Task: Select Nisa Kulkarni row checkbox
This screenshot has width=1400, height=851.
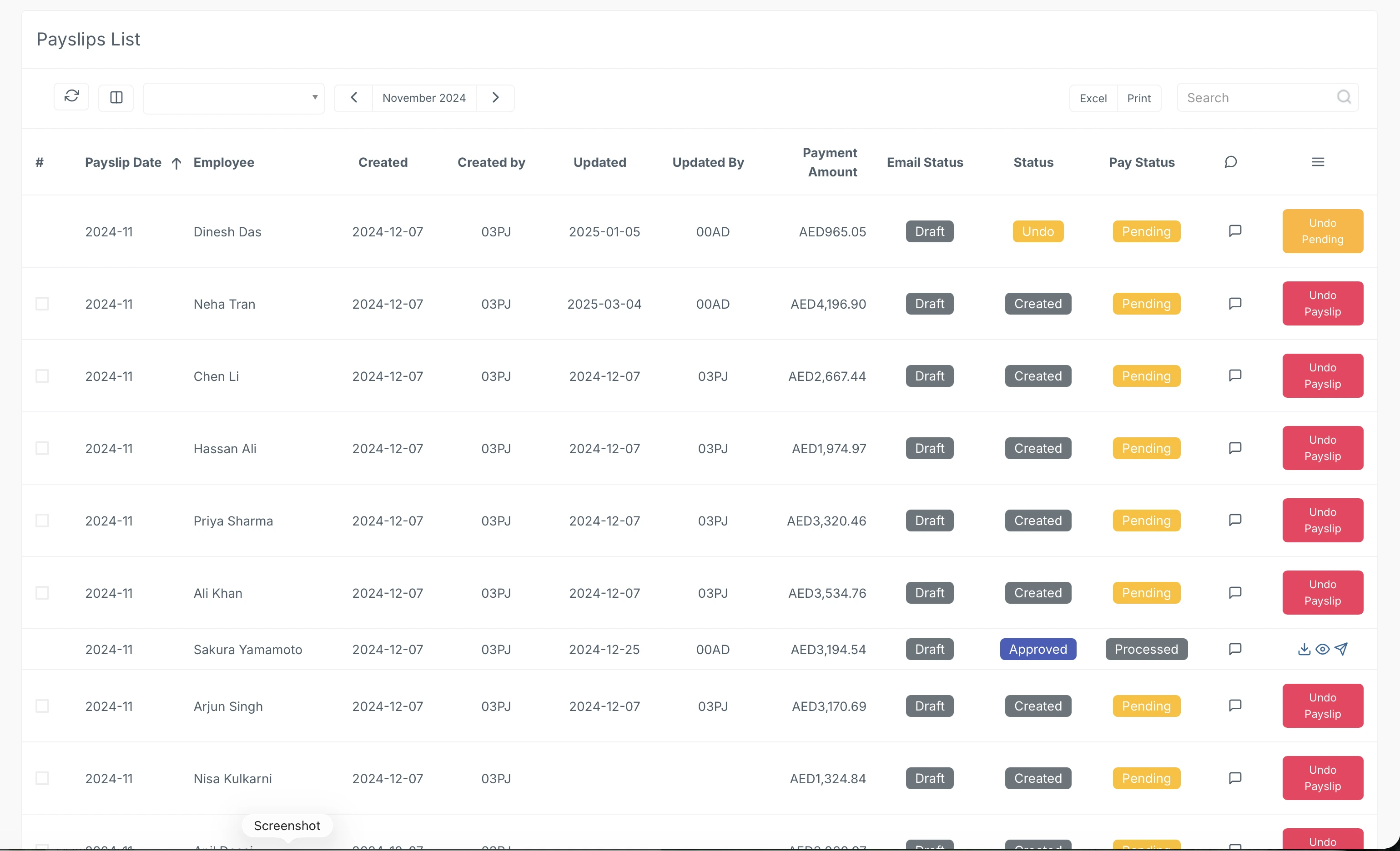Action: click(43, 778)
